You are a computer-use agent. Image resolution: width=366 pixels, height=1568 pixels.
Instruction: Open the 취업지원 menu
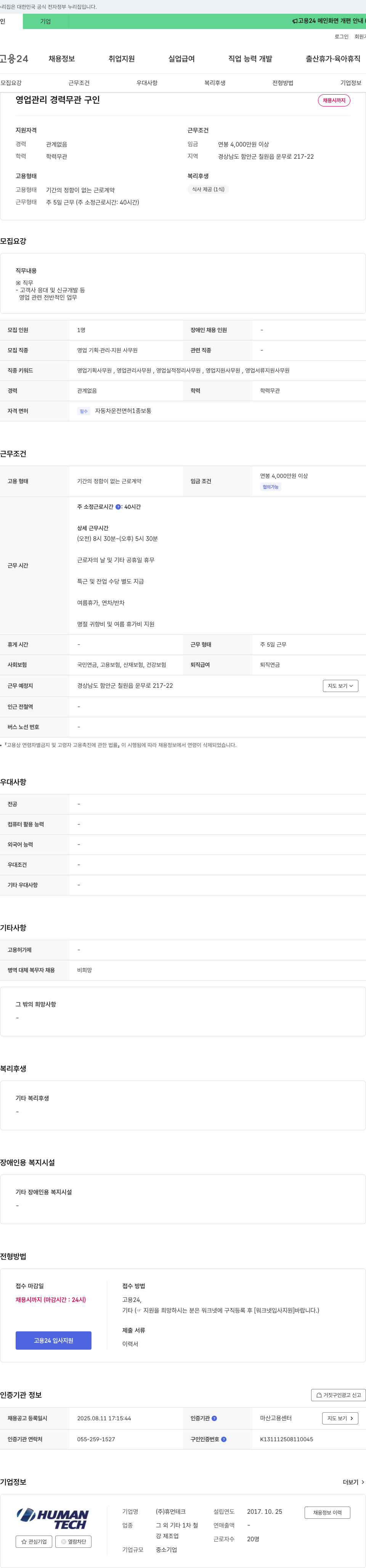pyautogui.click(x=122, y=59)
